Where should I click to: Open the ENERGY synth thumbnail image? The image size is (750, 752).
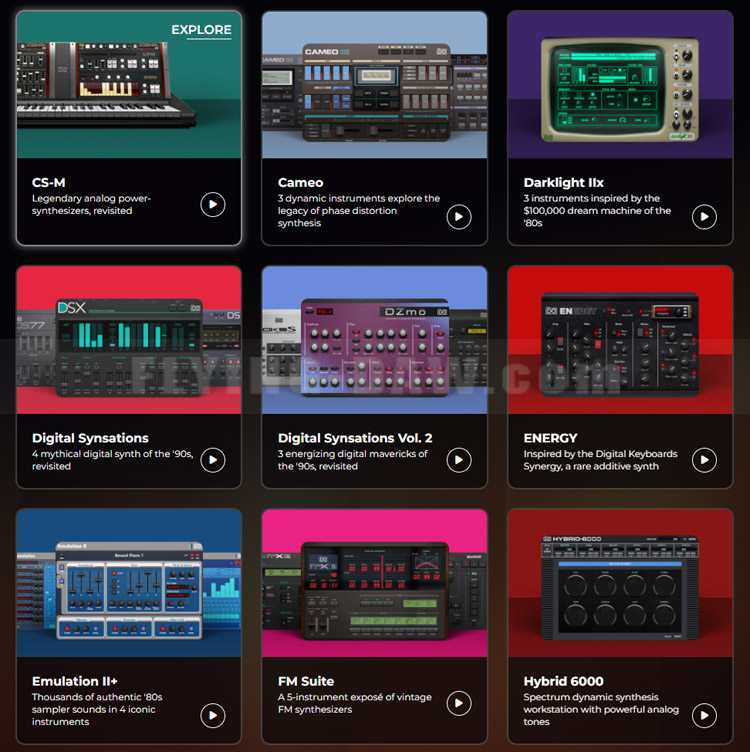tap(620, 340)
